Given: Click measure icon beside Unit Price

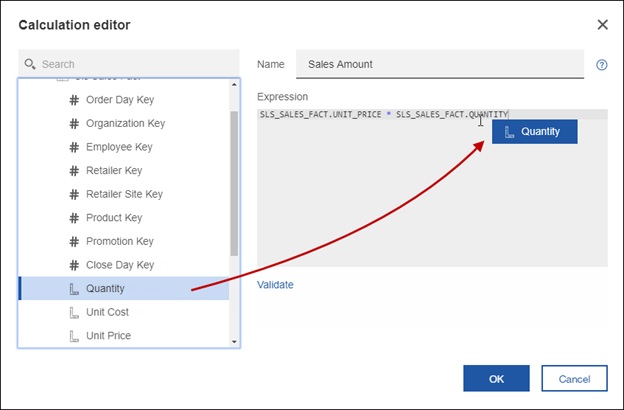Looking at the screenshot, I should (x=74, y=336).
